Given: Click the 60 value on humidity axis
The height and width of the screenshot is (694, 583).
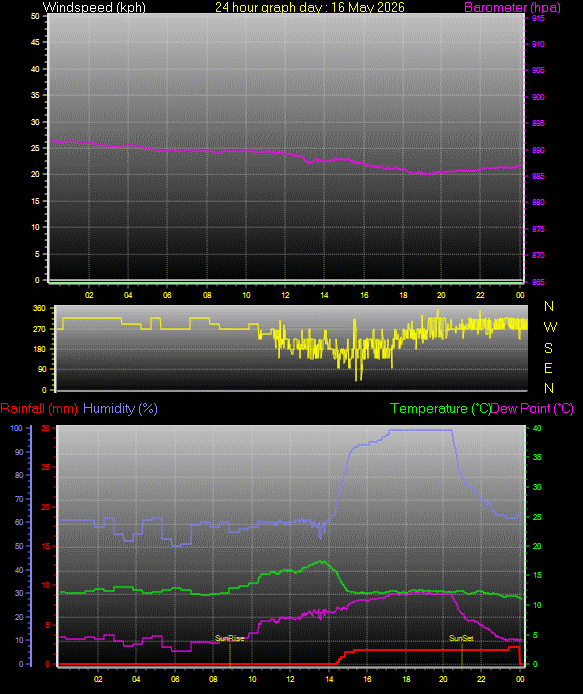Looking at the screenshot, I should 19,522.
